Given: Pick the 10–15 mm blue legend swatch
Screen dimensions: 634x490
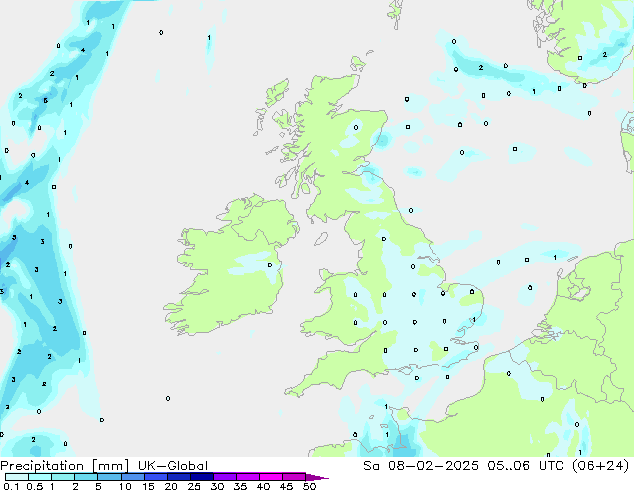Looking at the screenshot, I should 132,477.
